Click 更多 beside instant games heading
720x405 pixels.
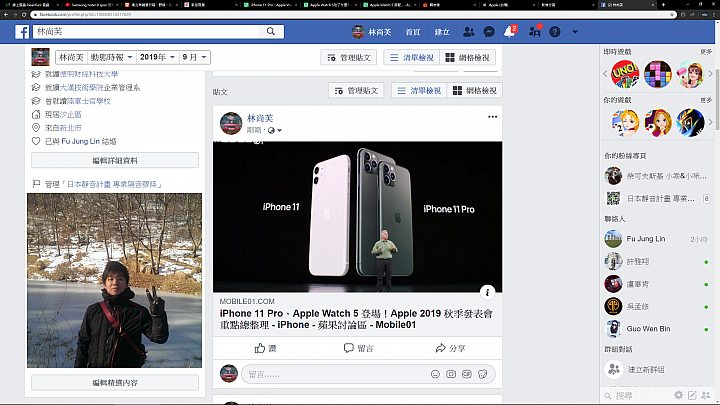[706, 52]
